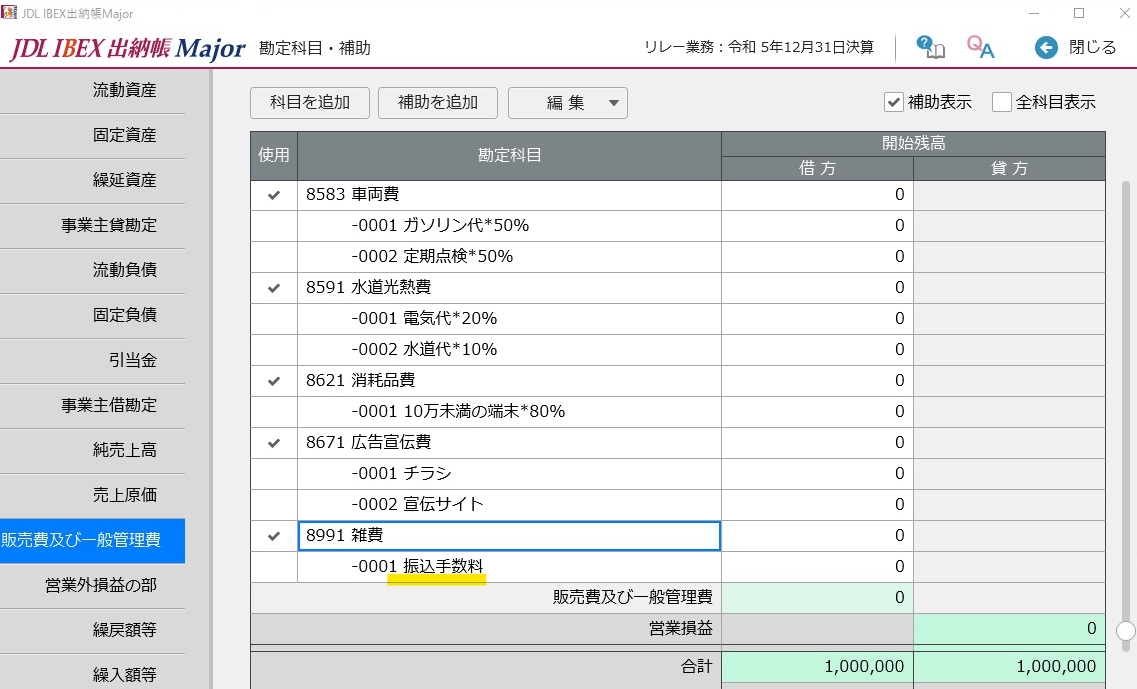Image resolution: width=1137 pixels, height=689 pixels.
Task: Click the JDL IBEX app title-bar icon
Action: pos(9,12)
